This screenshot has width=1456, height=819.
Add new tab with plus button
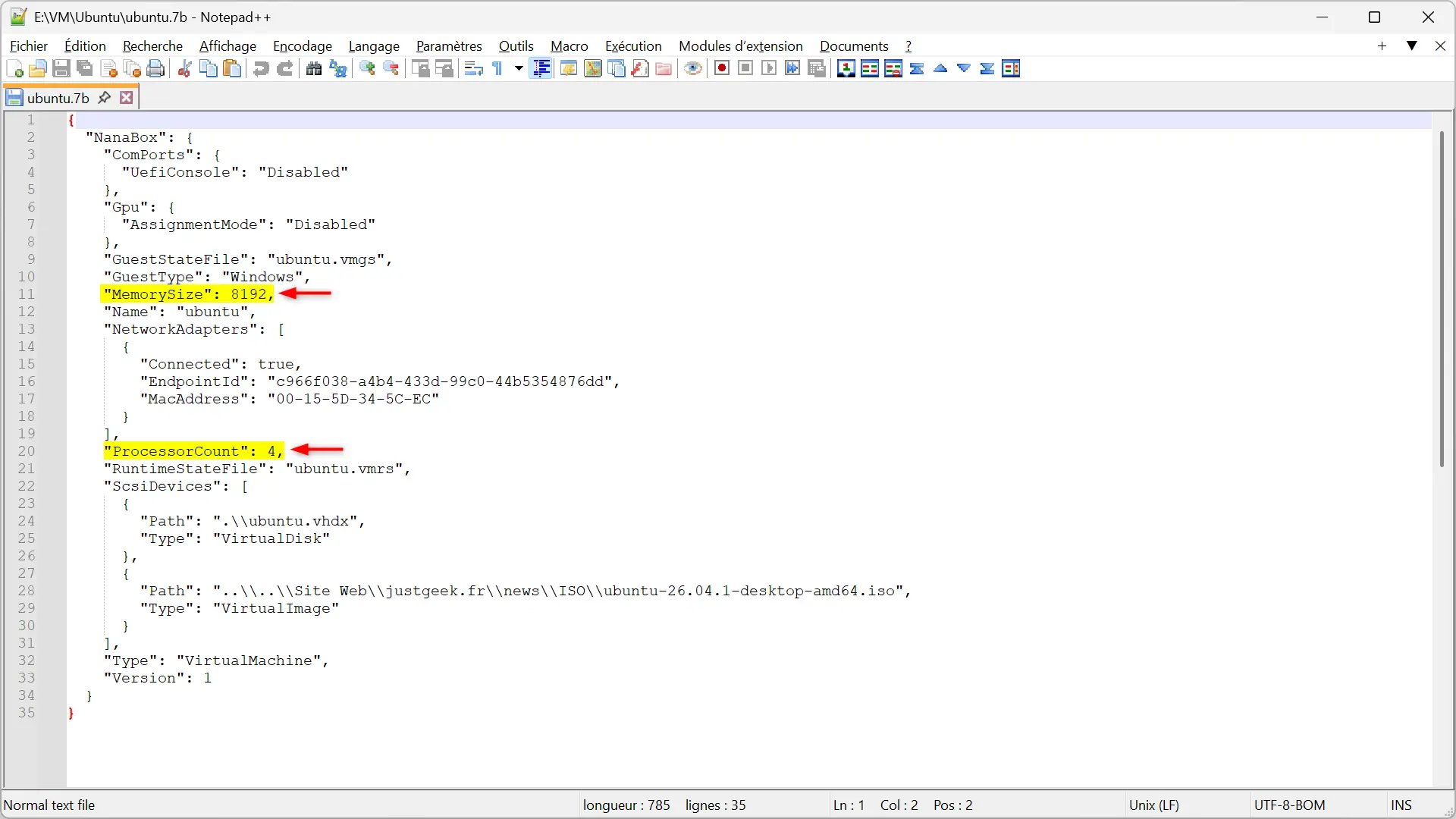tap(1382, 46)
